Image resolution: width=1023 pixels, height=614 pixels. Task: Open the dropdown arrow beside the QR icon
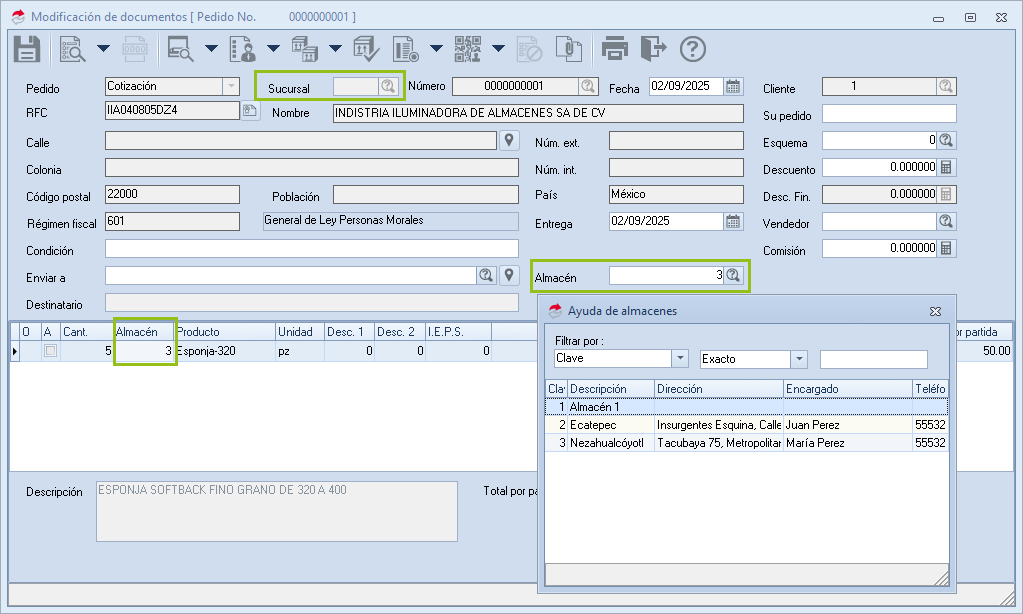tap(498, 48)
